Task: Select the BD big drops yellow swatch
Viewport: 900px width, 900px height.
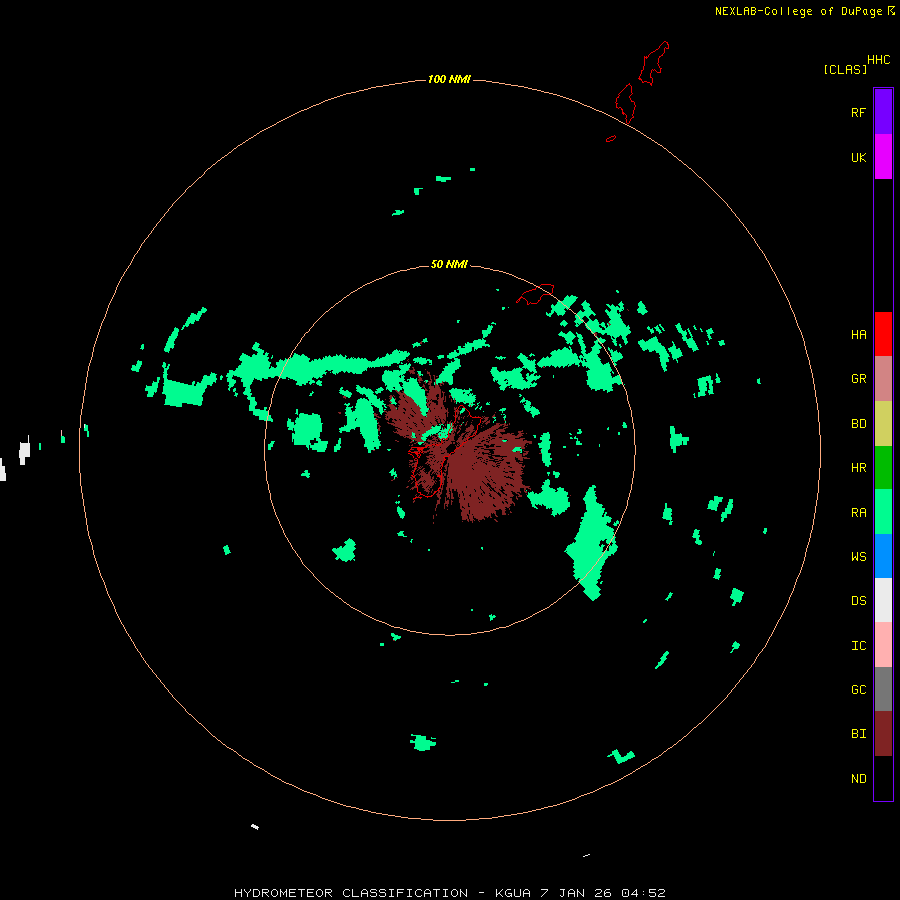Action: [883, 423]
